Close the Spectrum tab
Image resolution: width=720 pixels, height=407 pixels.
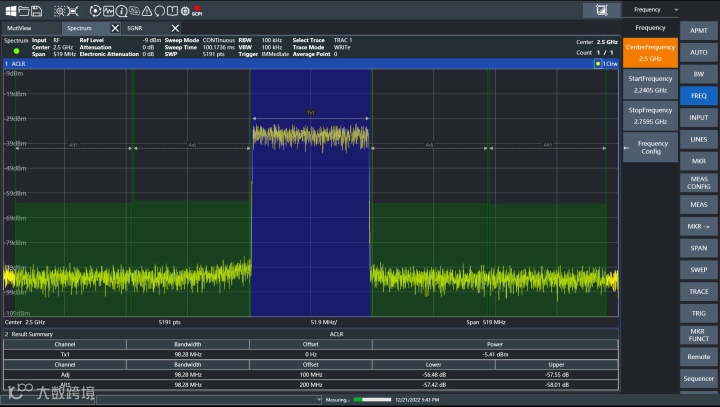coord(114,28)
